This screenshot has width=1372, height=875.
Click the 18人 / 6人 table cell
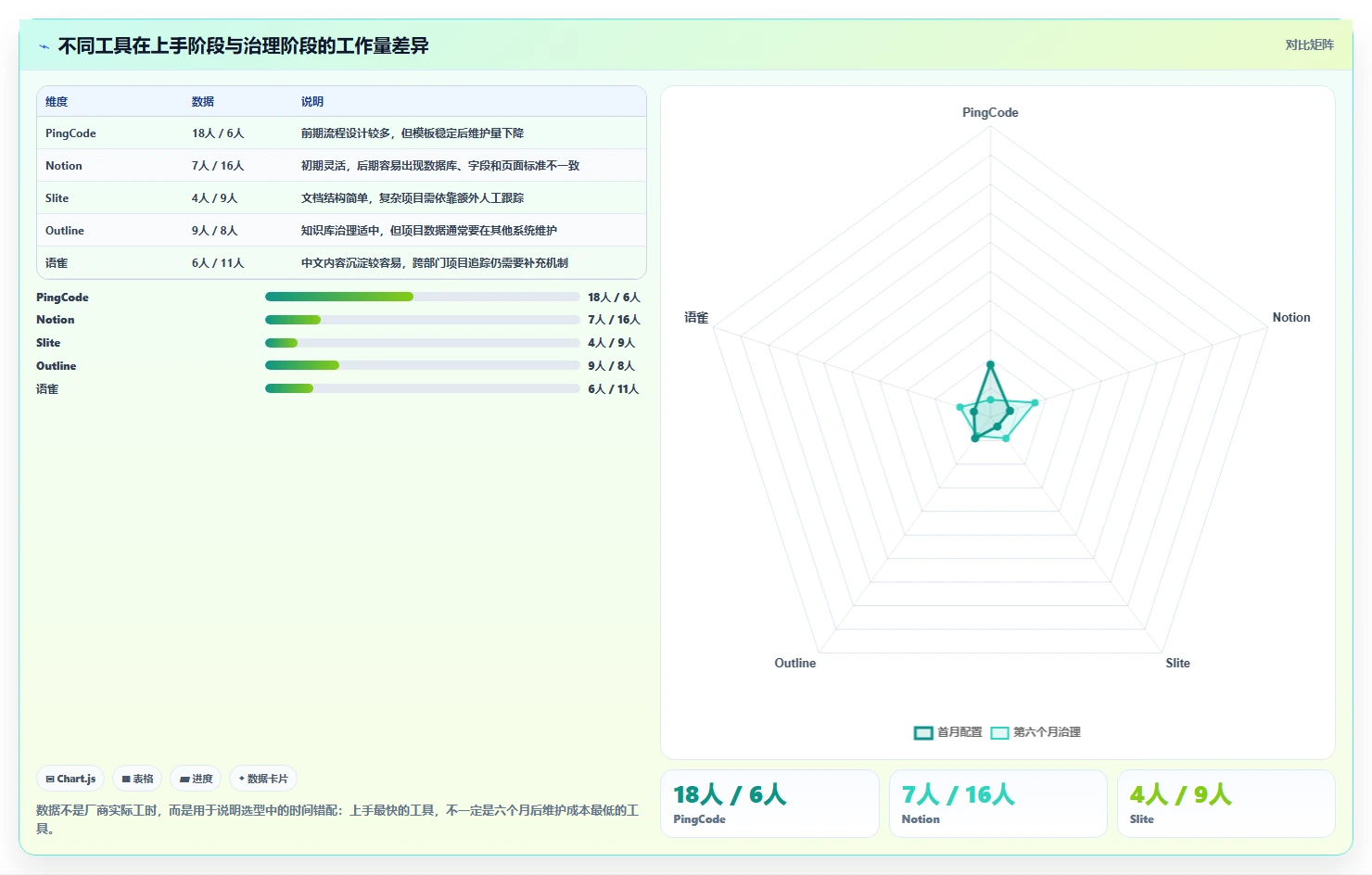[x=218, y=133]
